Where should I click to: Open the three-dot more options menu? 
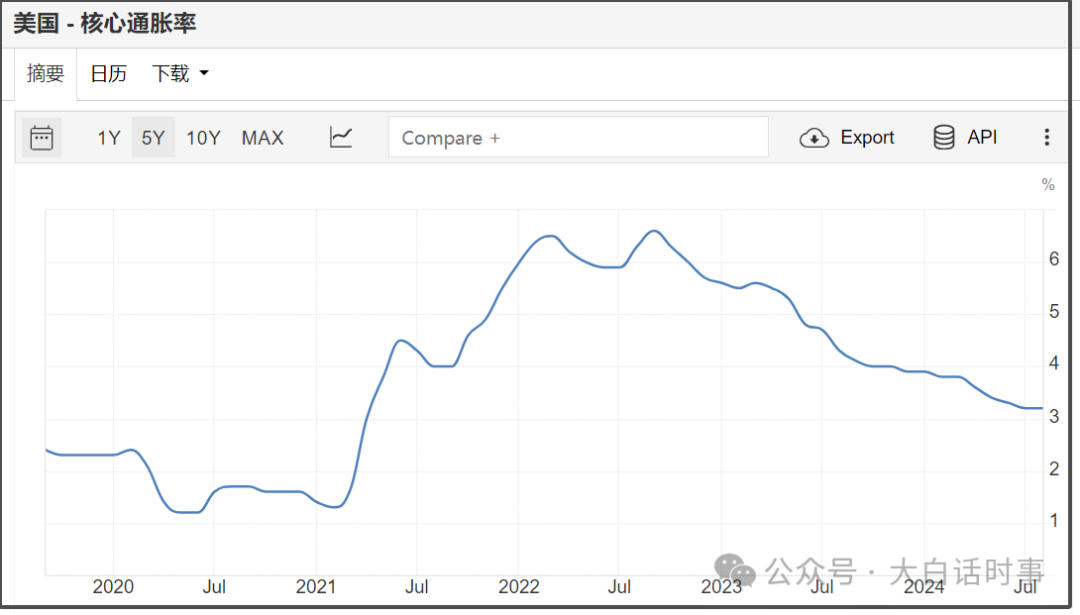tap(1046, 137)
